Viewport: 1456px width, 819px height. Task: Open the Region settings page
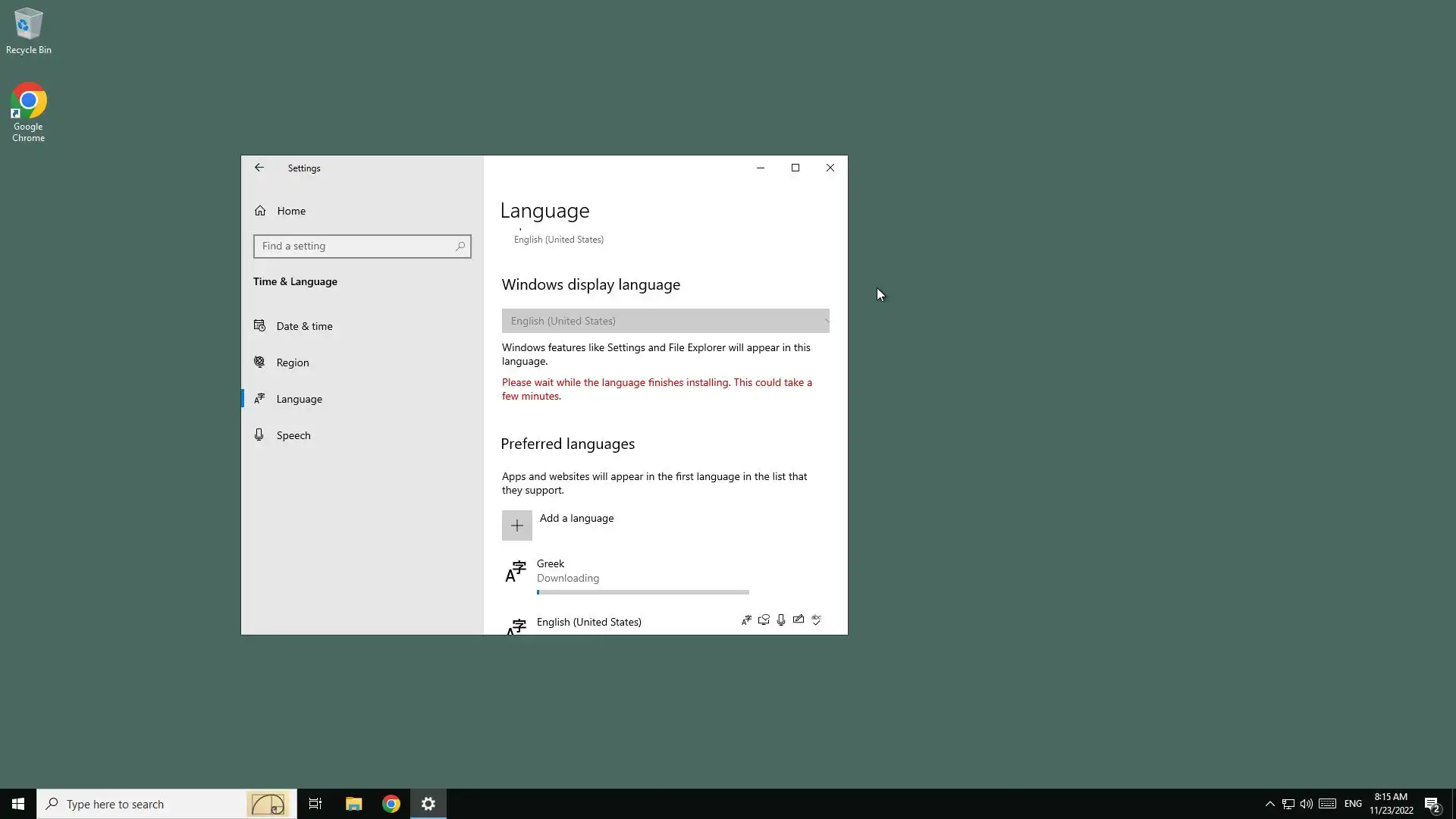[292, 362]
